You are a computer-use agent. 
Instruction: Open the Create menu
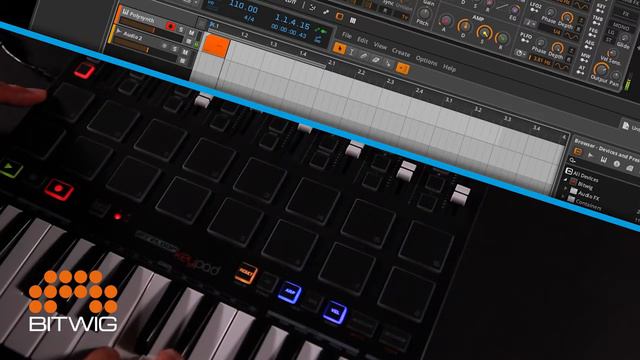click(x=401, y=53)
